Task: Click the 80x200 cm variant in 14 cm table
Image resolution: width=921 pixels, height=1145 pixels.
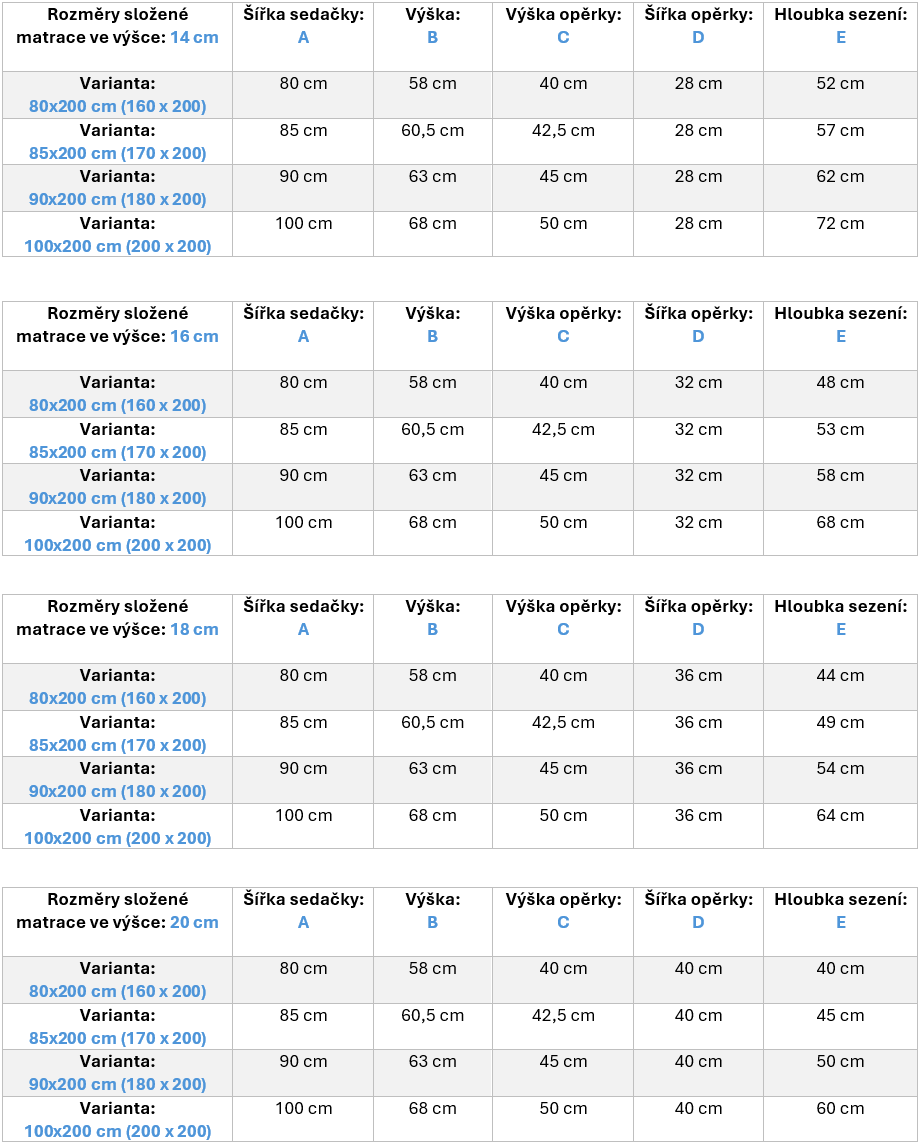Action: point(118,107)
